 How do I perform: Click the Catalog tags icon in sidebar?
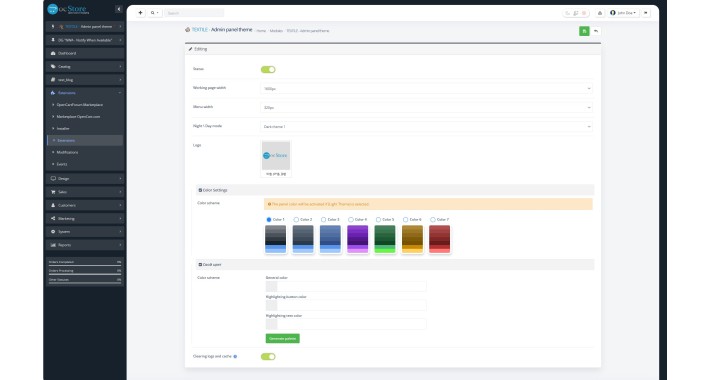tap(53, 67)
